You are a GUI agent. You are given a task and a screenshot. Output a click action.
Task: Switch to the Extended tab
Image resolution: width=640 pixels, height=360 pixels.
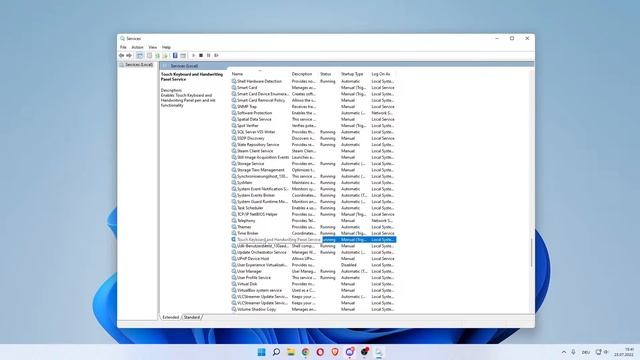point(171,317)
